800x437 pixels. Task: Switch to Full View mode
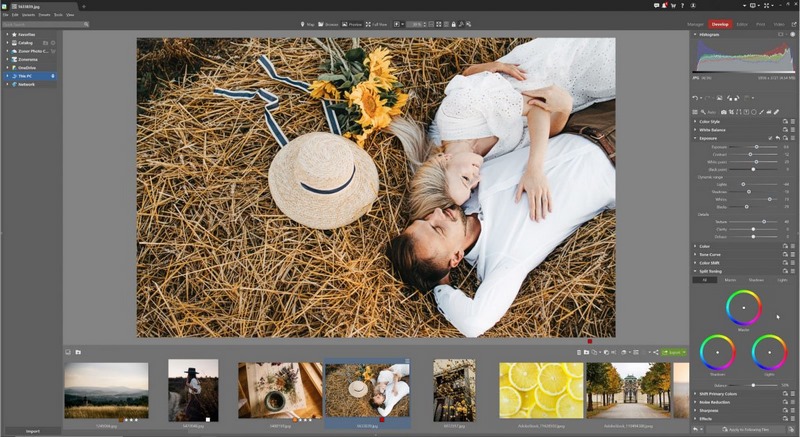click(376, 24)
